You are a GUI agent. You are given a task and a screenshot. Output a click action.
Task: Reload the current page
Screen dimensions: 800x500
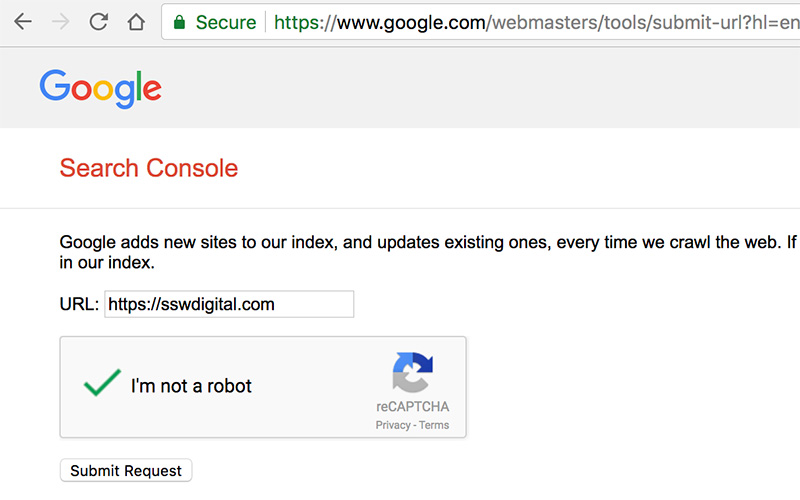[99, 21]
